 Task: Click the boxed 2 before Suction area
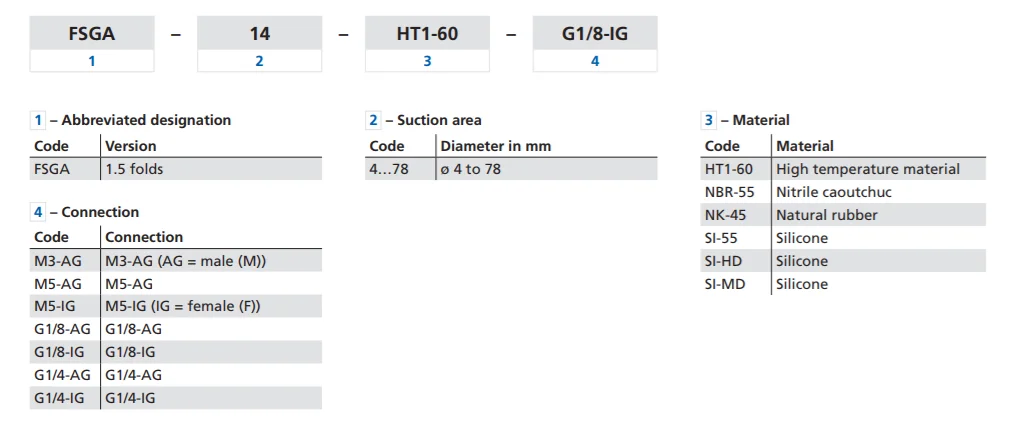click(374, 120)
